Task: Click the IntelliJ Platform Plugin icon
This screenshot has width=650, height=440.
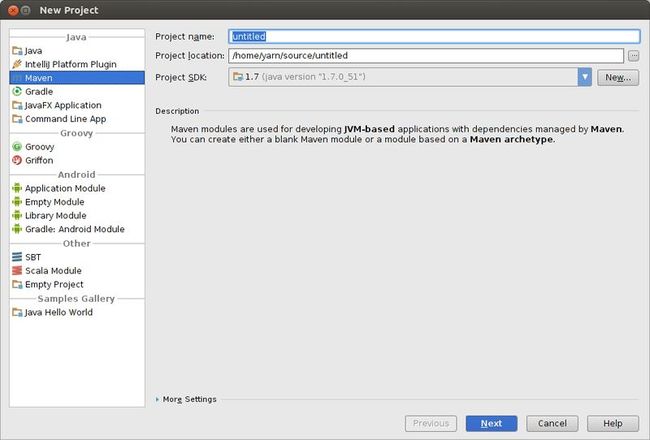Action: tap(17, 64)
